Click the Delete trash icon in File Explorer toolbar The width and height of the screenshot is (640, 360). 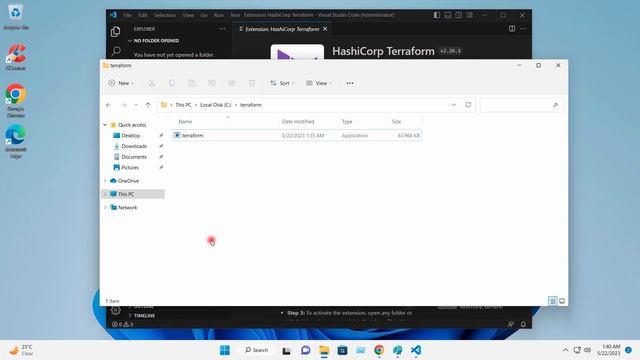coord(252,83)
